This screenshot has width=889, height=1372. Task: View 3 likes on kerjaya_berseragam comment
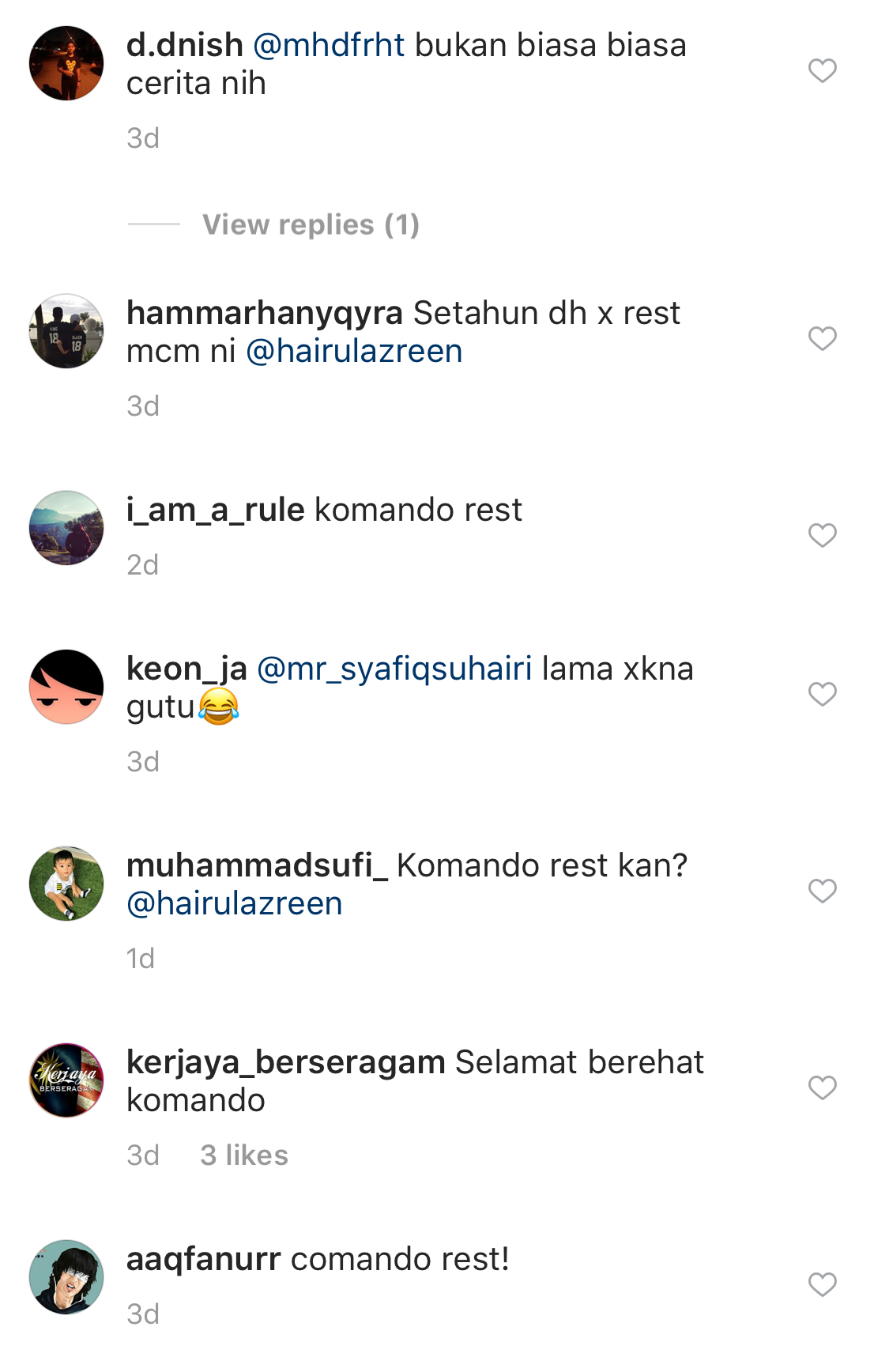[244, 1155]
